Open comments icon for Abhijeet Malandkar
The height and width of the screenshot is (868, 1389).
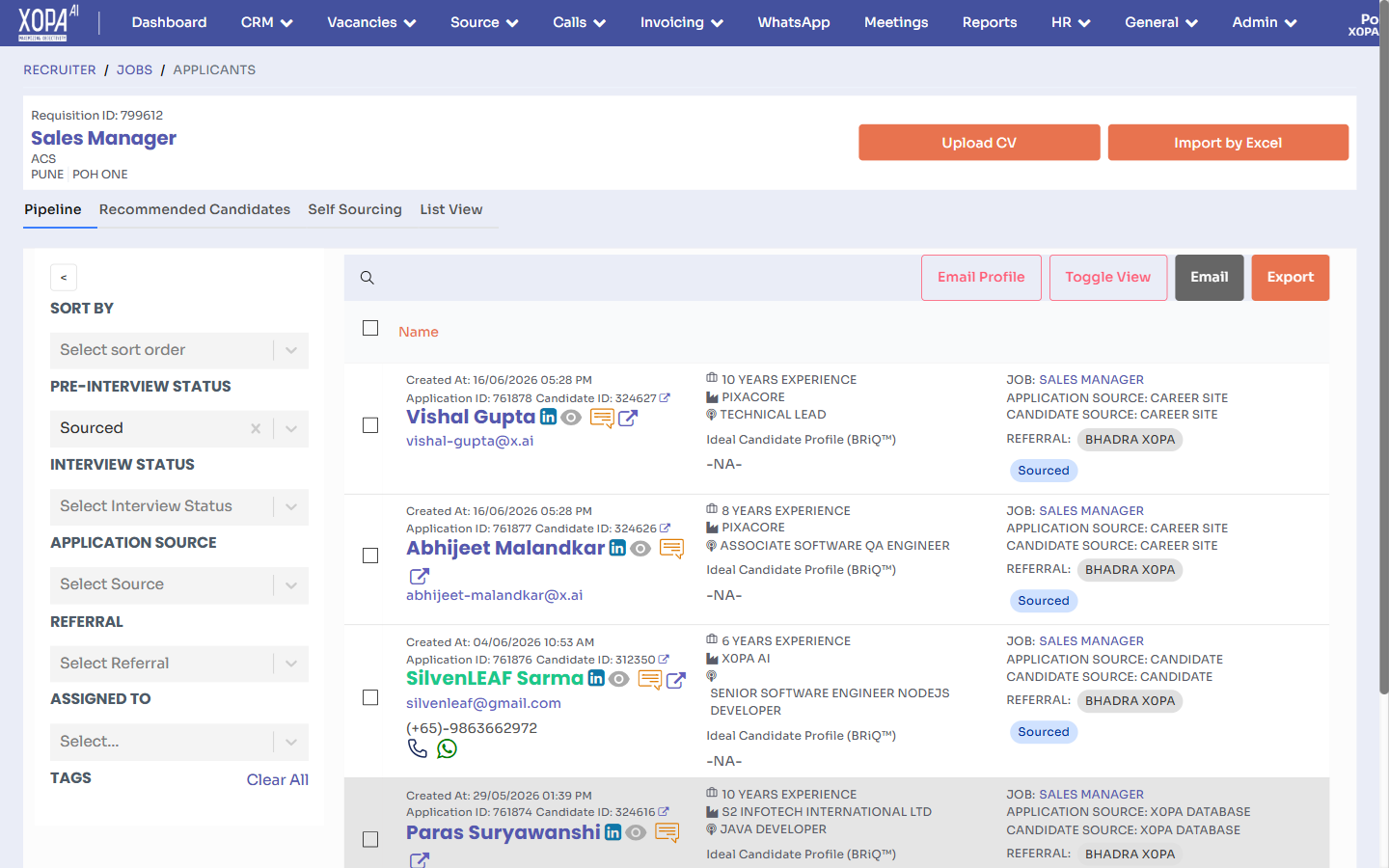(x=671, y=549)
